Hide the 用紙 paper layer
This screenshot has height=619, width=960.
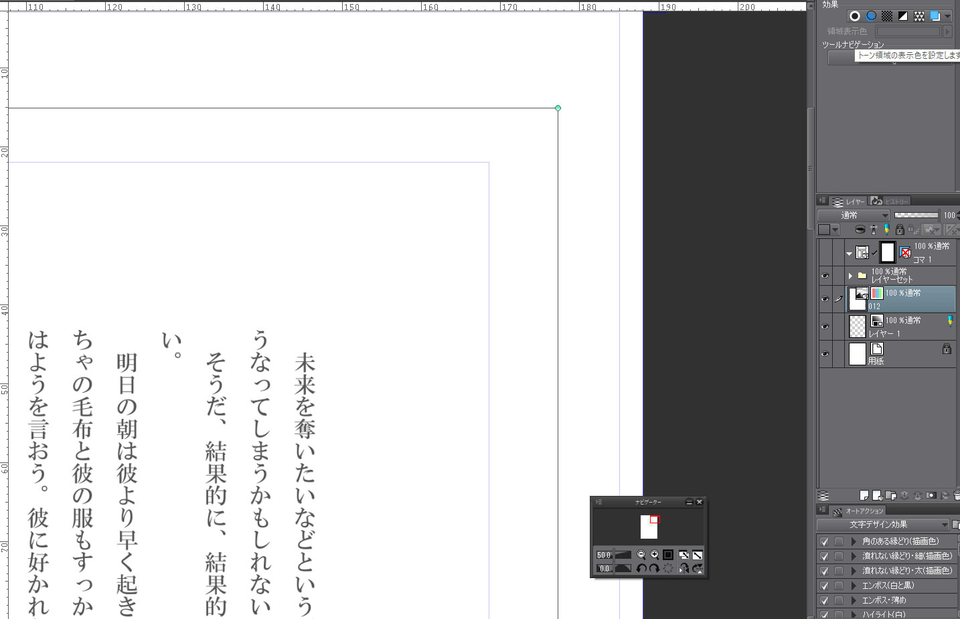825,353
